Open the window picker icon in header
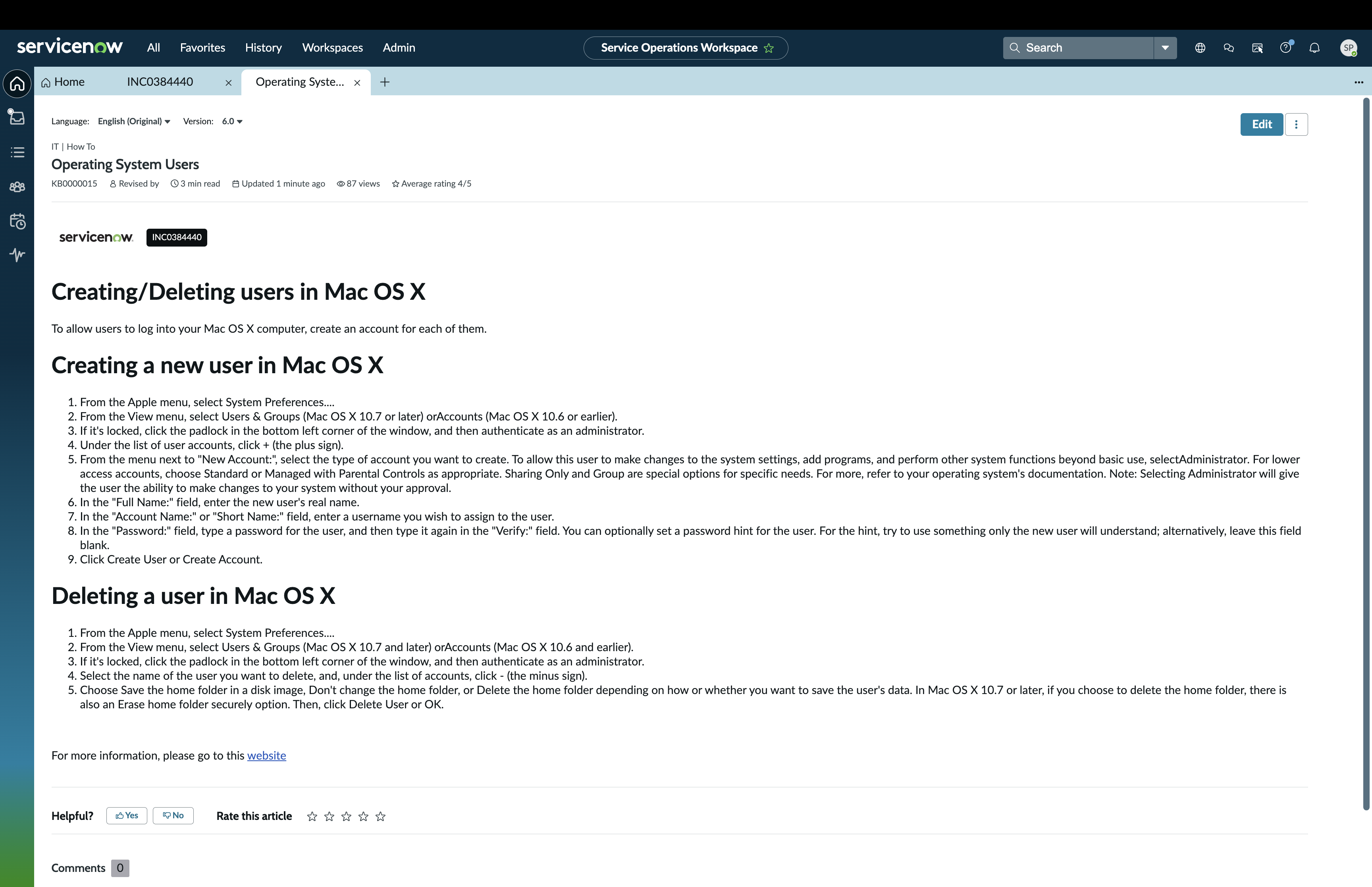Image resolution: width=1372 pixels, height=887 pixels. [x=1257, y=48]
